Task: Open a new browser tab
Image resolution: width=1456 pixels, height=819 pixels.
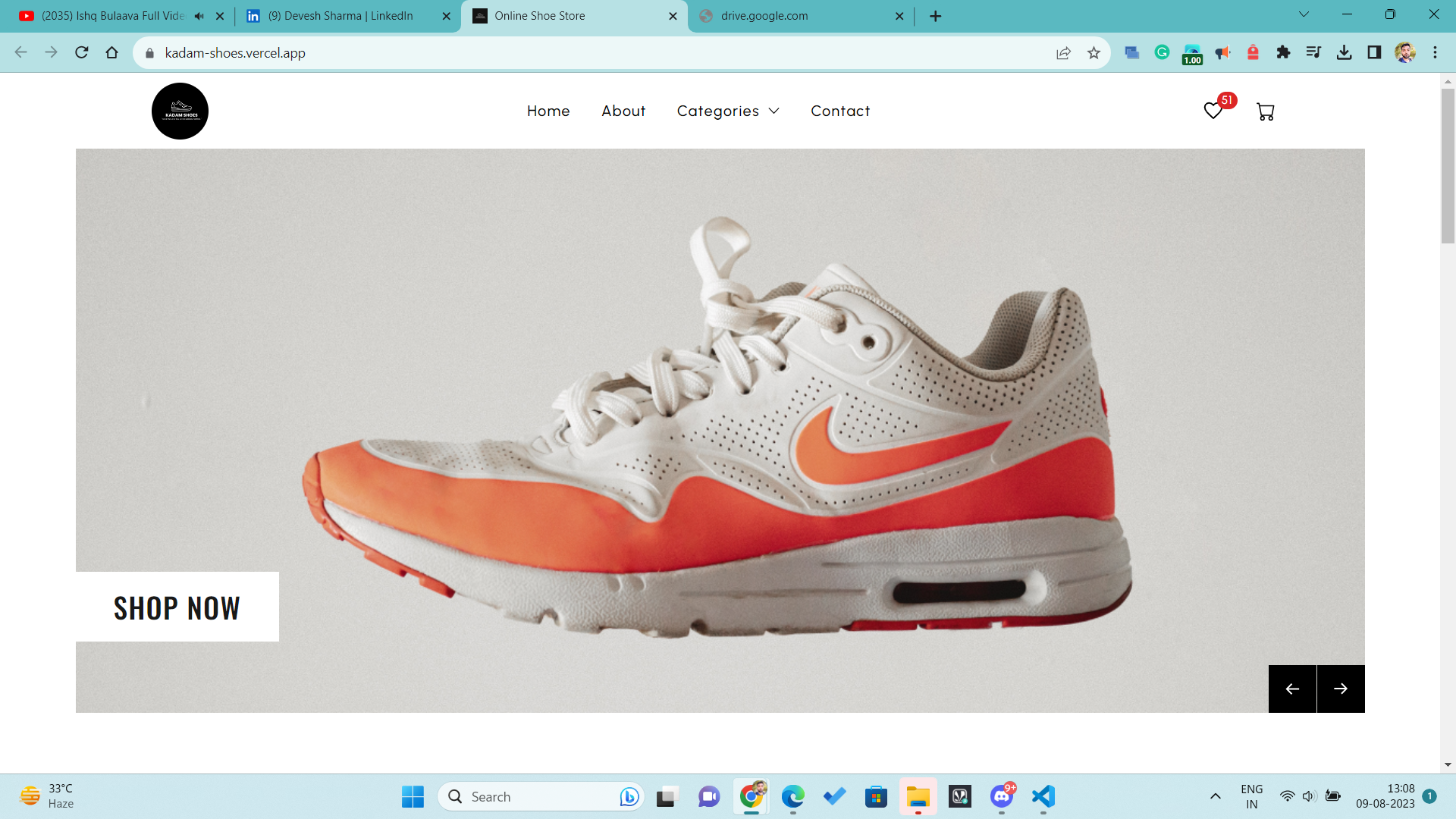Action: [x=935, y=16]
